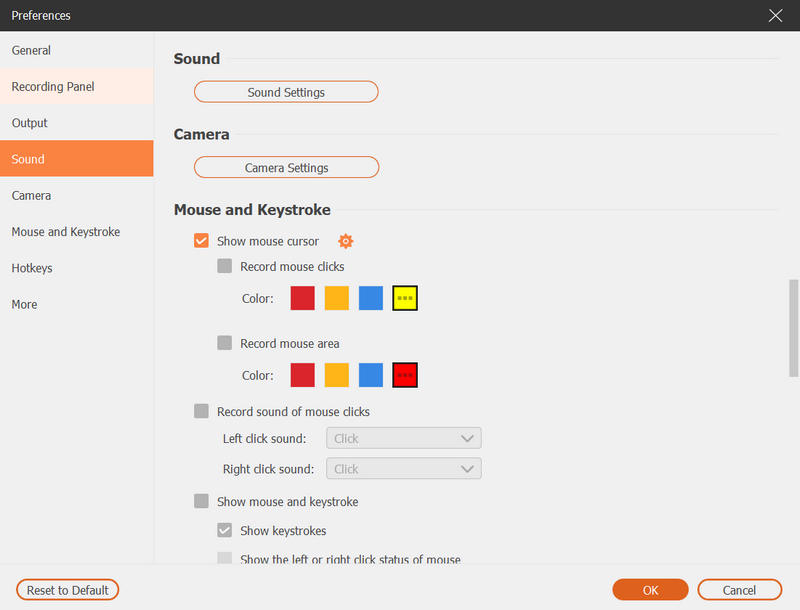
Task: Confirm preferences with OK
Action: click(x=650, y=590)
